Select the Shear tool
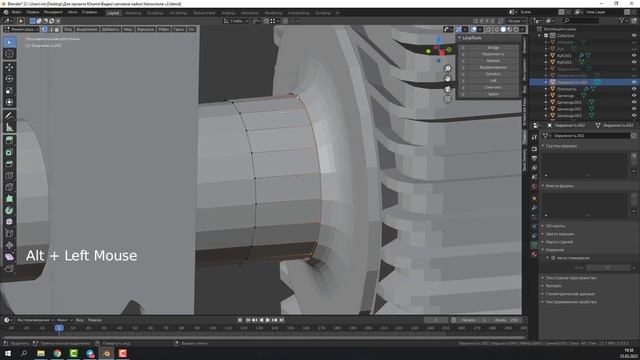 pos(9,257)
